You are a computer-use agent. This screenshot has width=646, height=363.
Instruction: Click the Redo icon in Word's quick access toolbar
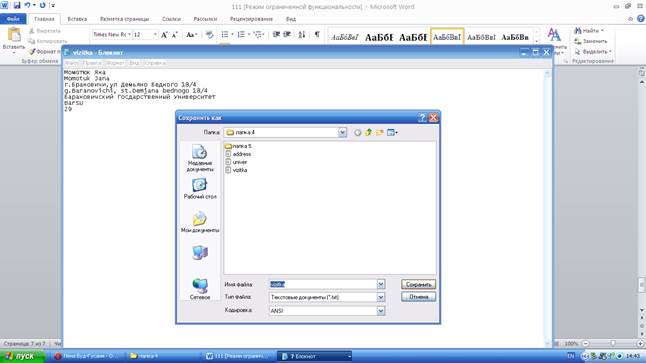(42, 5)
